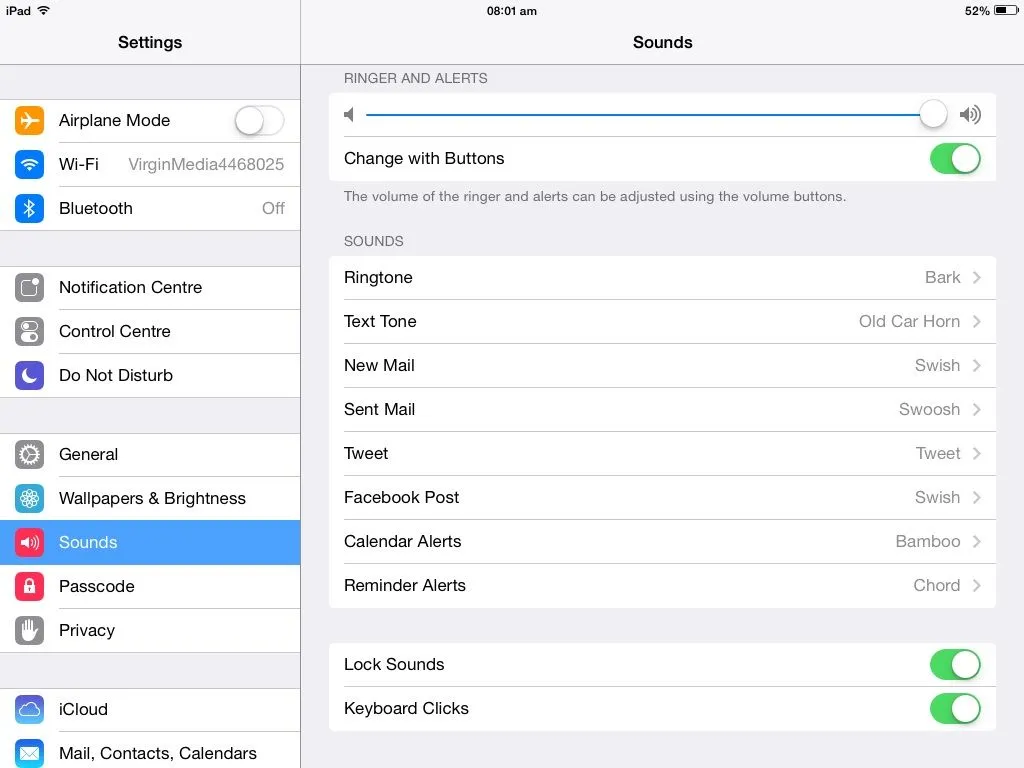Tap the Bluetooth icon in sidebar
Image resolution: width=1024 pixels, height=768 pixels.
tap(30, 208)
